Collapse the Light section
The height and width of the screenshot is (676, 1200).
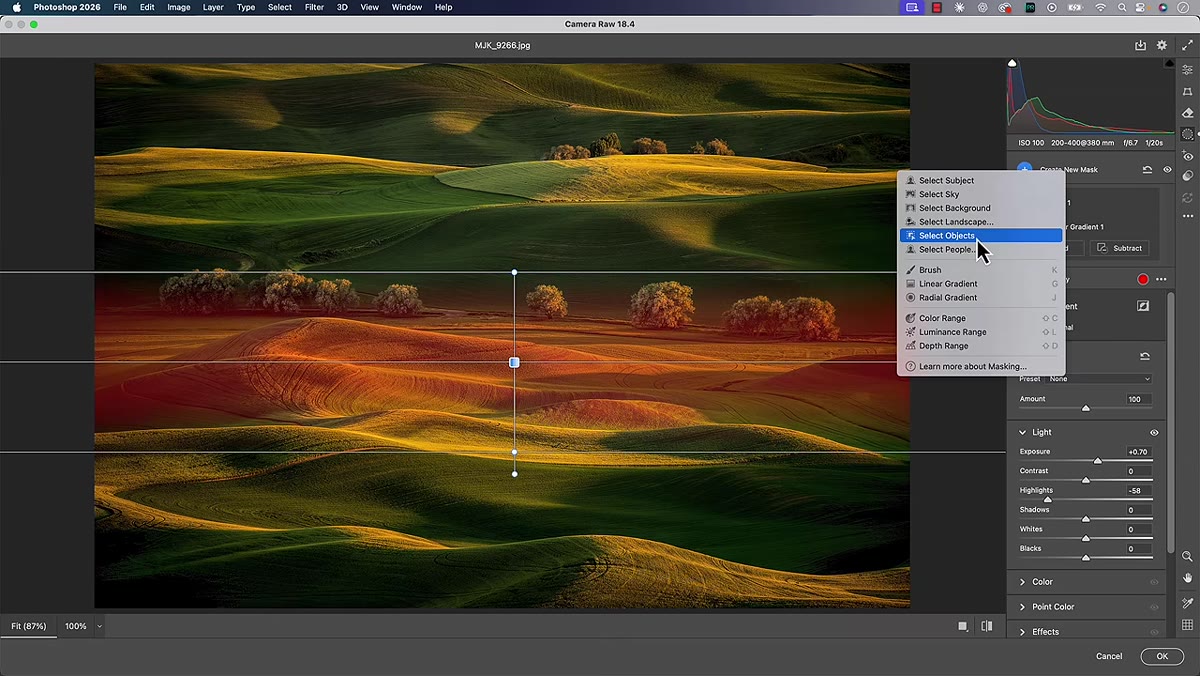1022,433
